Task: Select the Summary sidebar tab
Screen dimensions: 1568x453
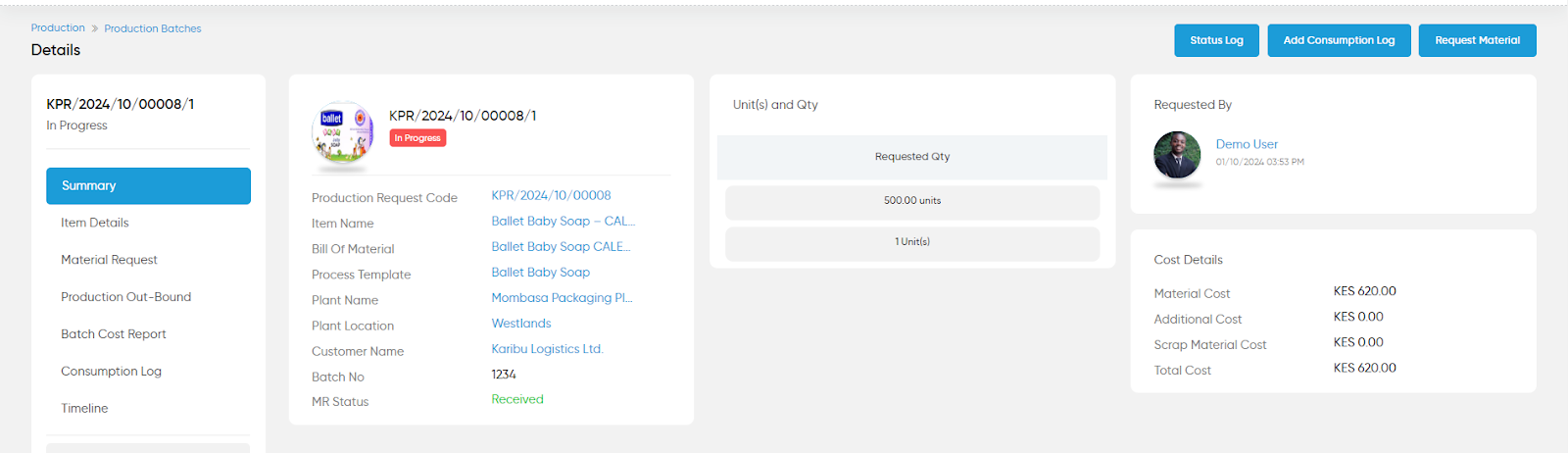Action: pyautogui.click(x=148, y=186)
